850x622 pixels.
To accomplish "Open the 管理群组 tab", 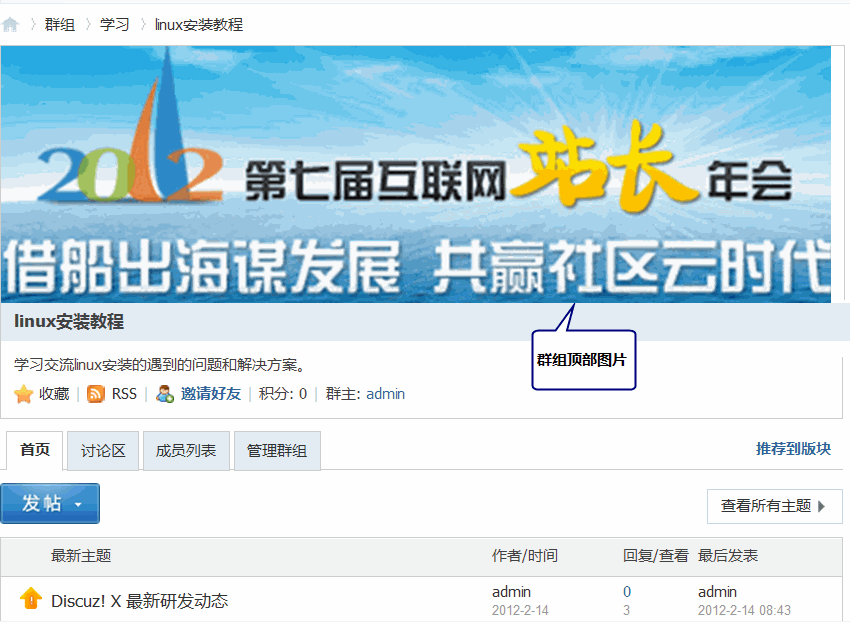I will point(277,451).
